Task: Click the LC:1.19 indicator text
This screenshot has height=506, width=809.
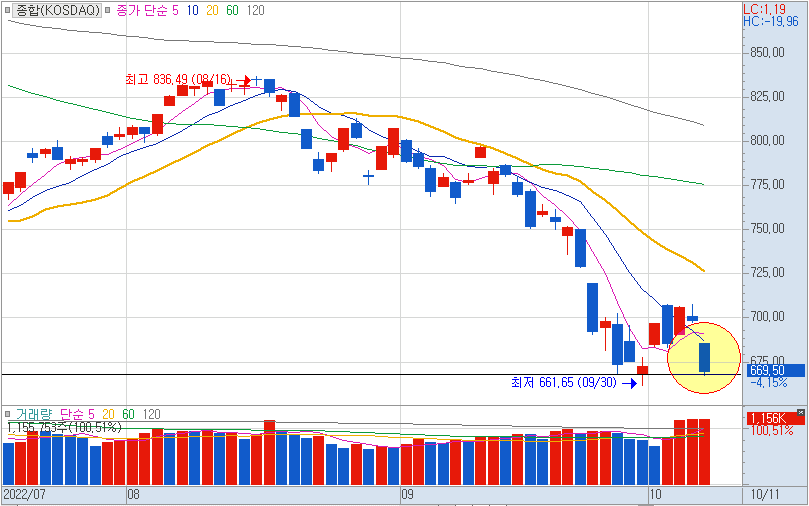Action: point(764,9)
